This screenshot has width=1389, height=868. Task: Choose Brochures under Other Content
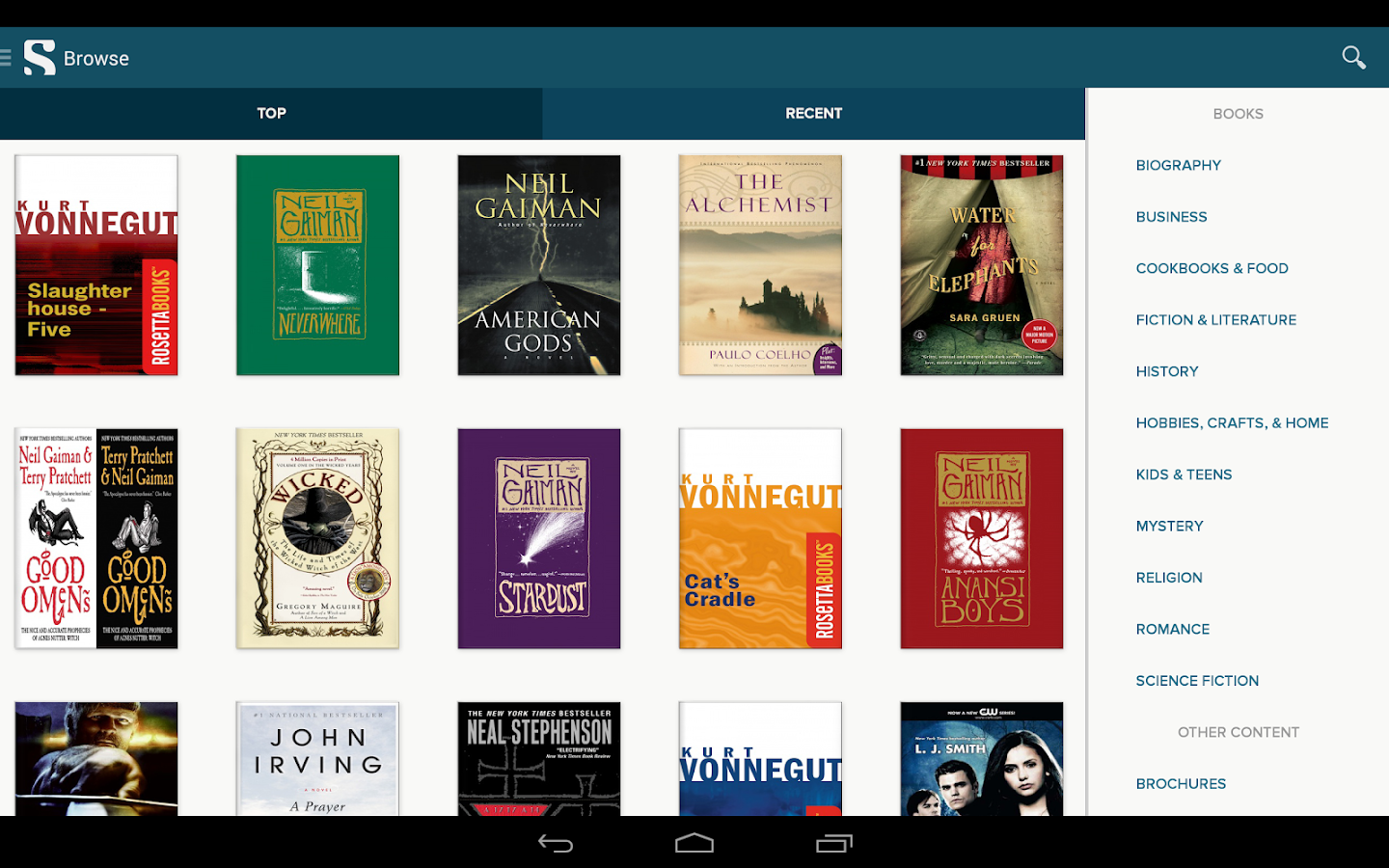1182,784
